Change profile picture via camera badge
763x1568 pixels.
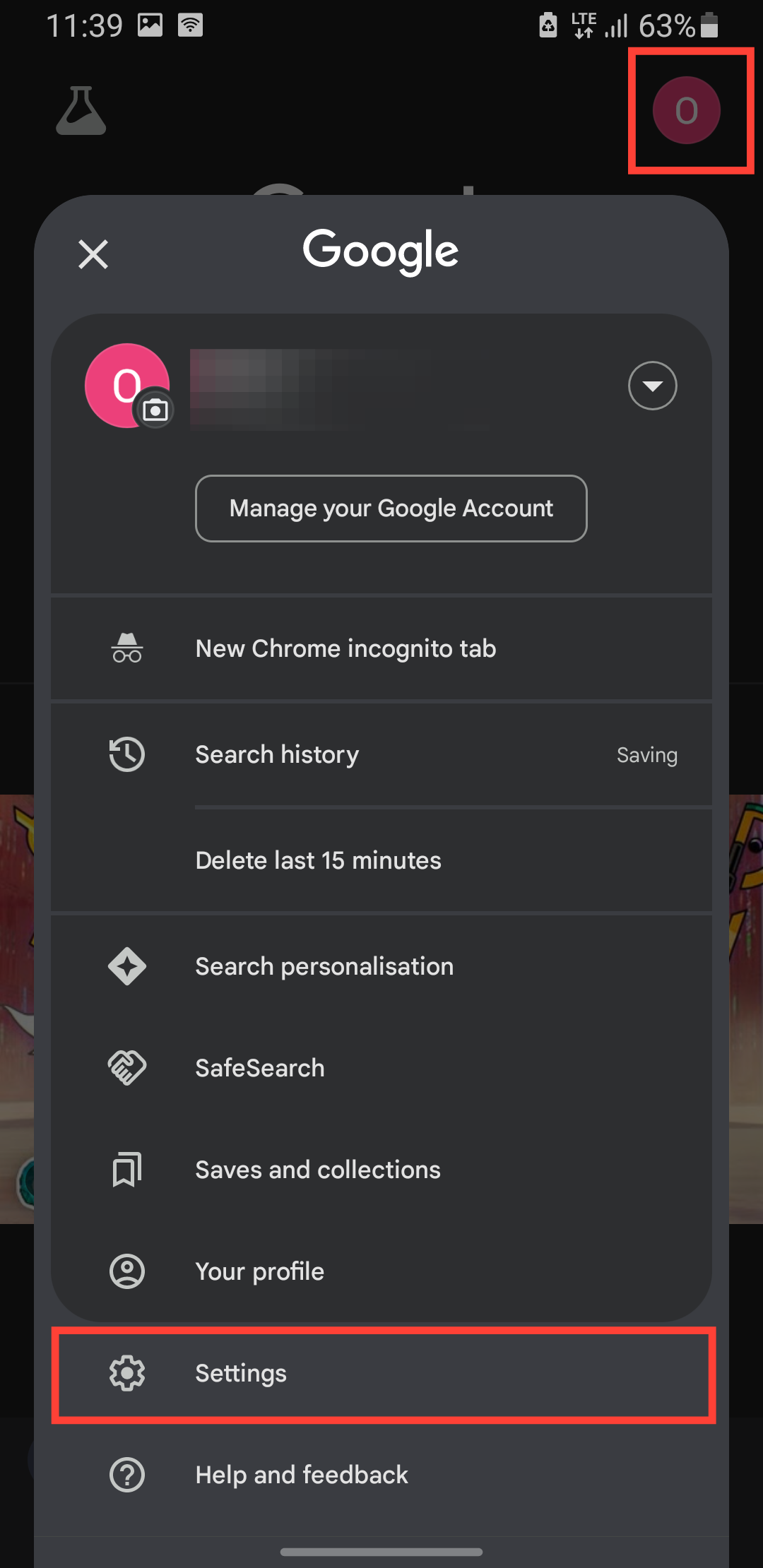[155, 410]
